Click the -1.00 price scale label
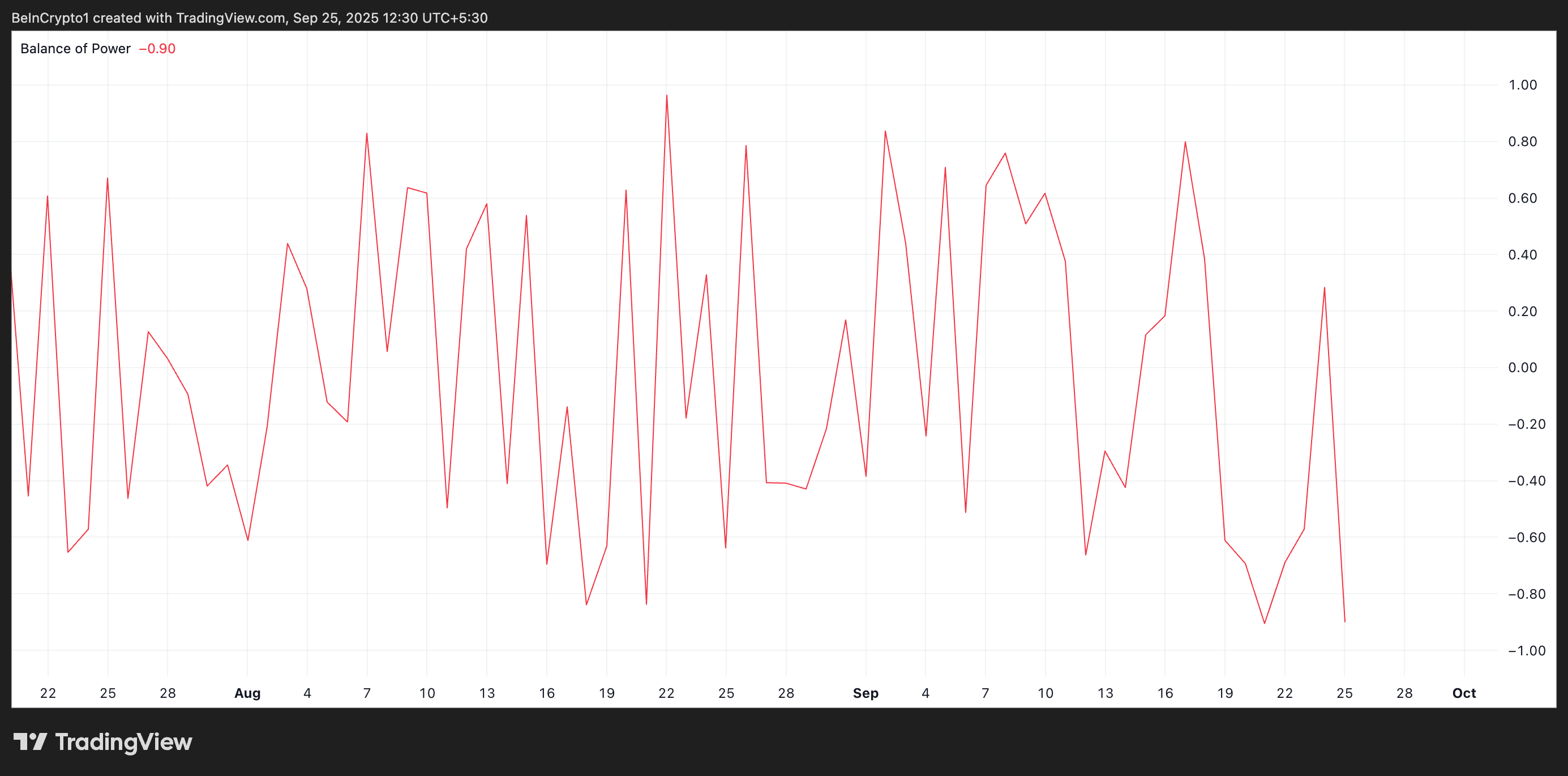 [x=1526, y=650]
